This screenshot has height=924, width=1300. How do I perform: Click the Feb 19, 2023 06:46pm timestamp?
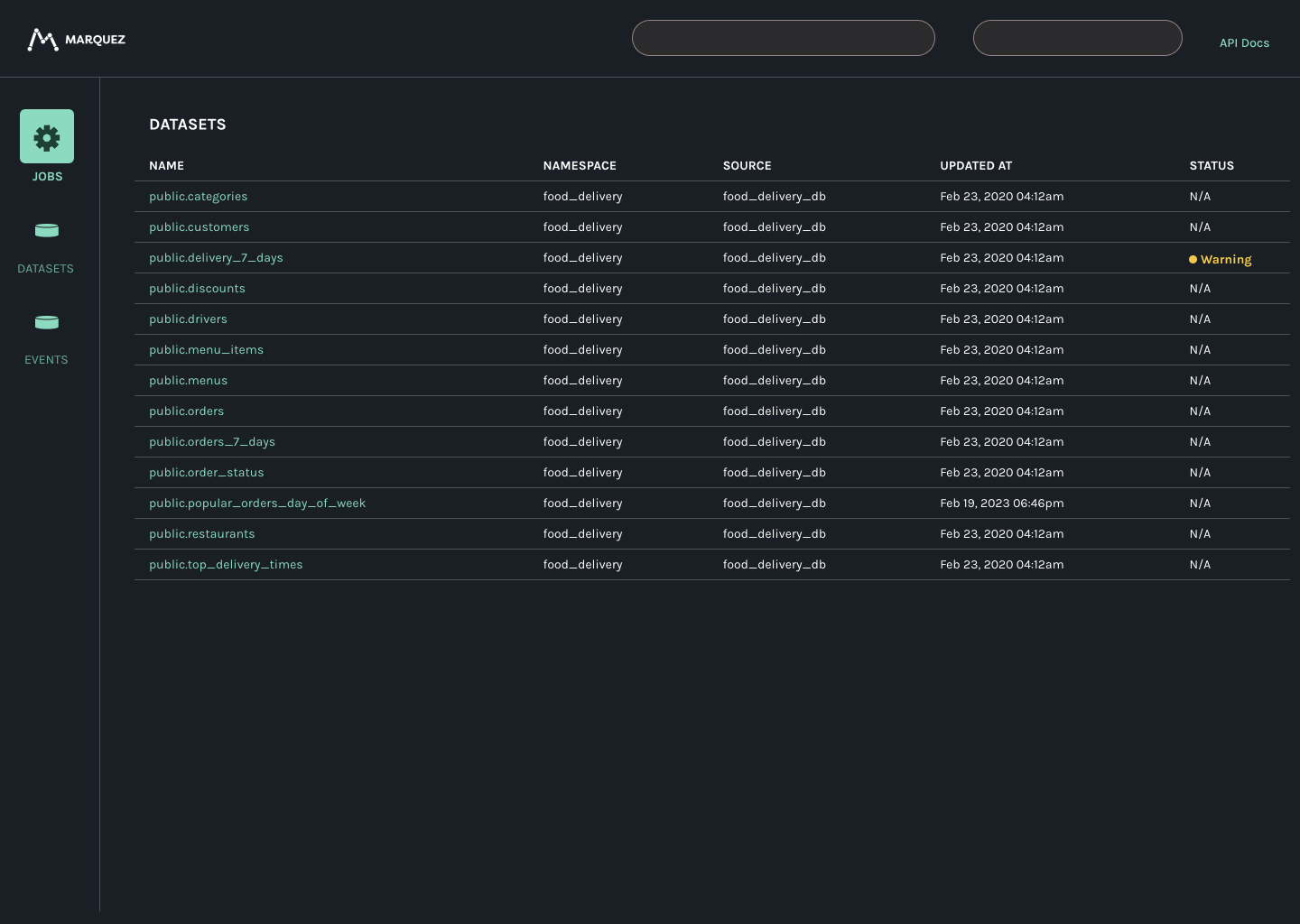(x=1002, y=504)
